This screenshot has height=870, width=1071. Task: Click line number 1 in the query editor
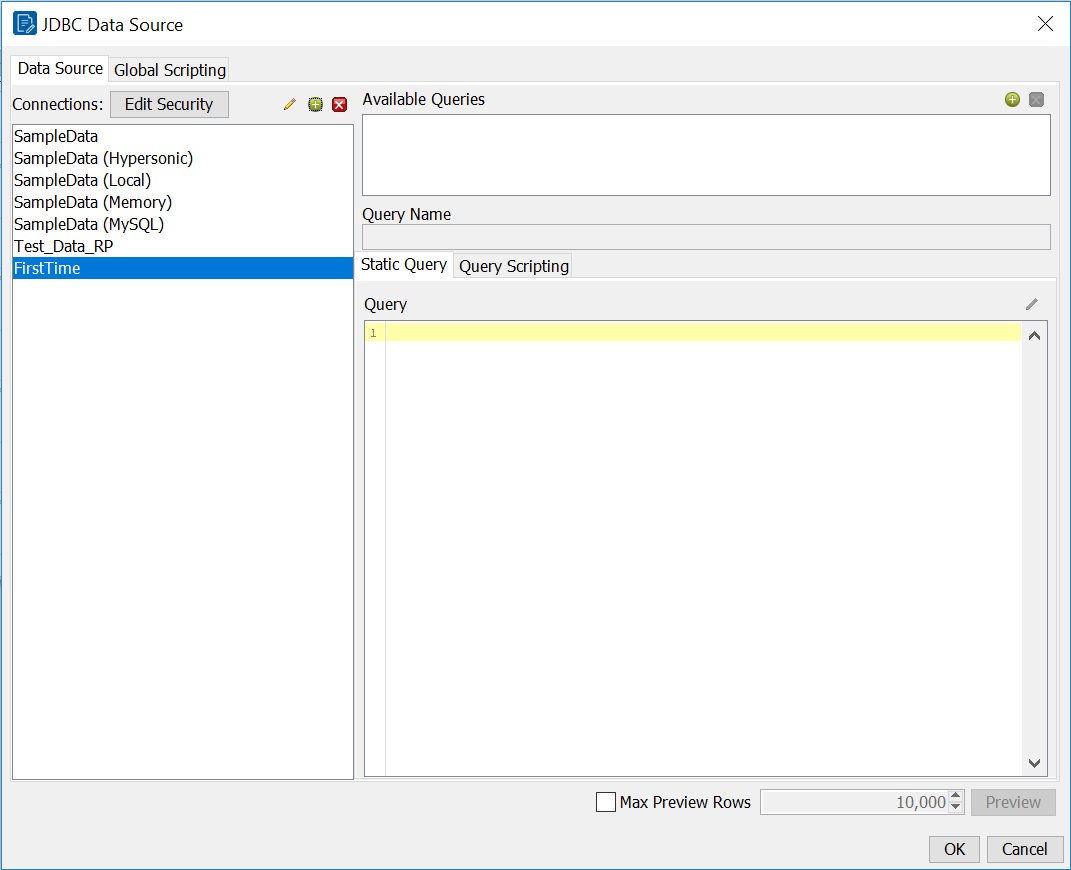click(372, 333)
